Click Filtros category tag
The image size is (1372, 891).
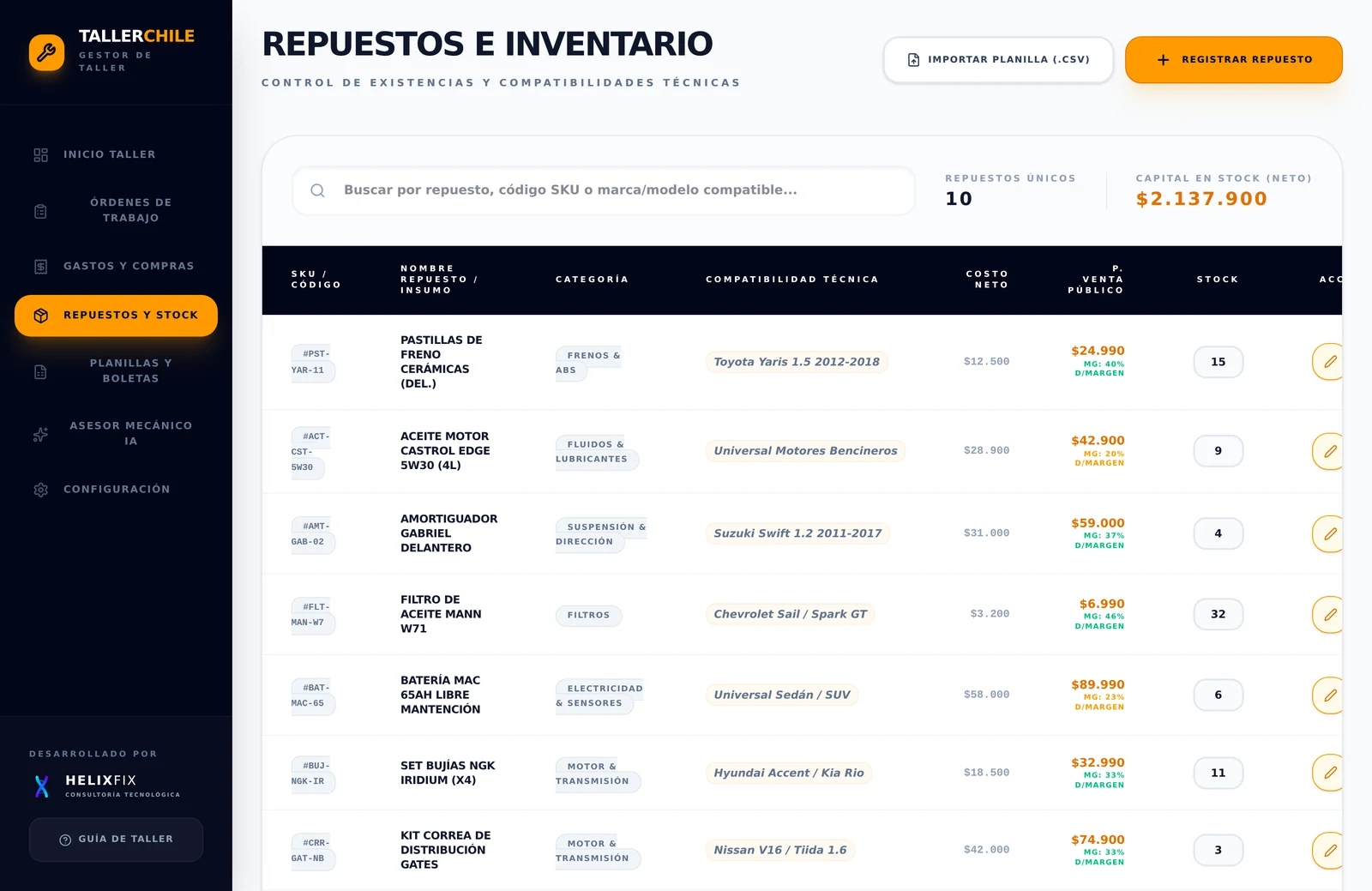coord(588,615)
